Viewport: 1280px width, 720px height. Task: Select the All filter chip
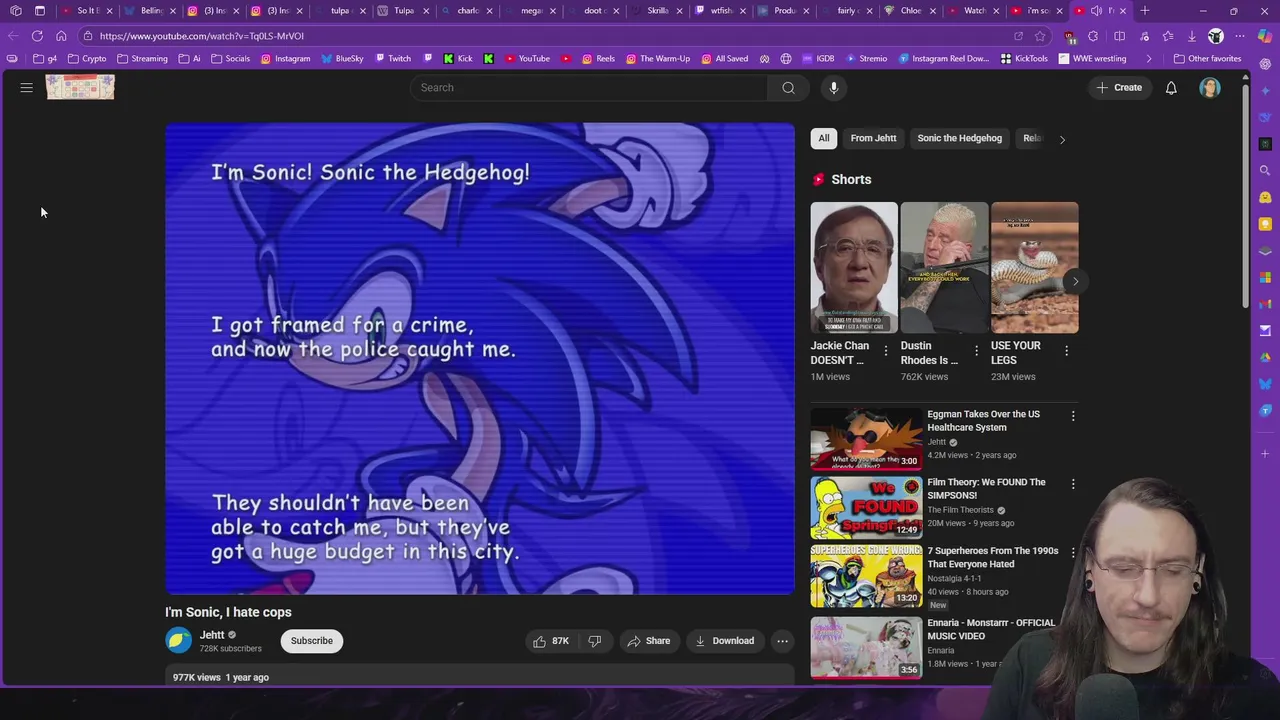(824, 138)
